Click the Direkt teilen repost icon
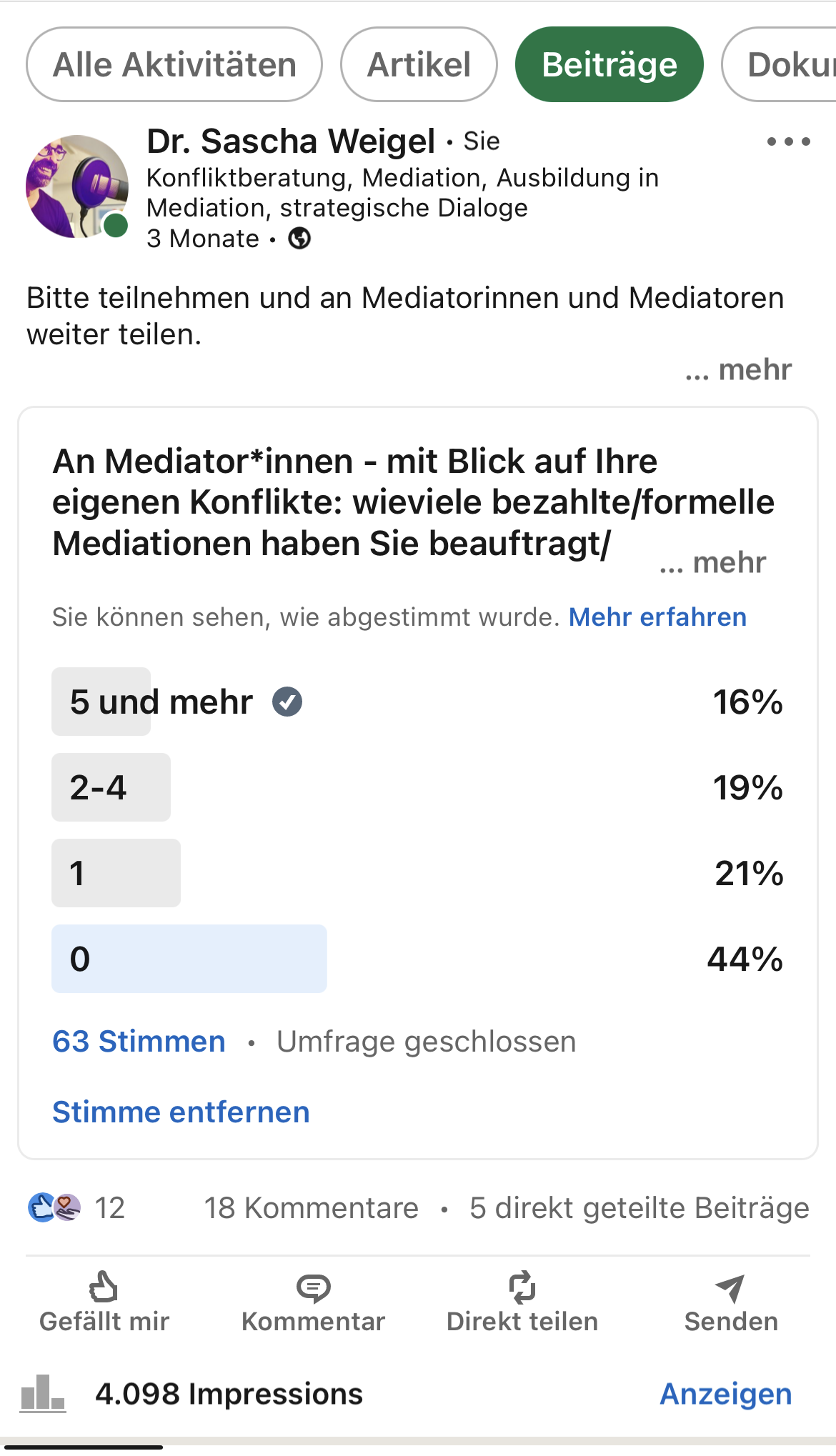Screen dimensions: 836x1456 pyautogui.click(x=522, y=1287)
